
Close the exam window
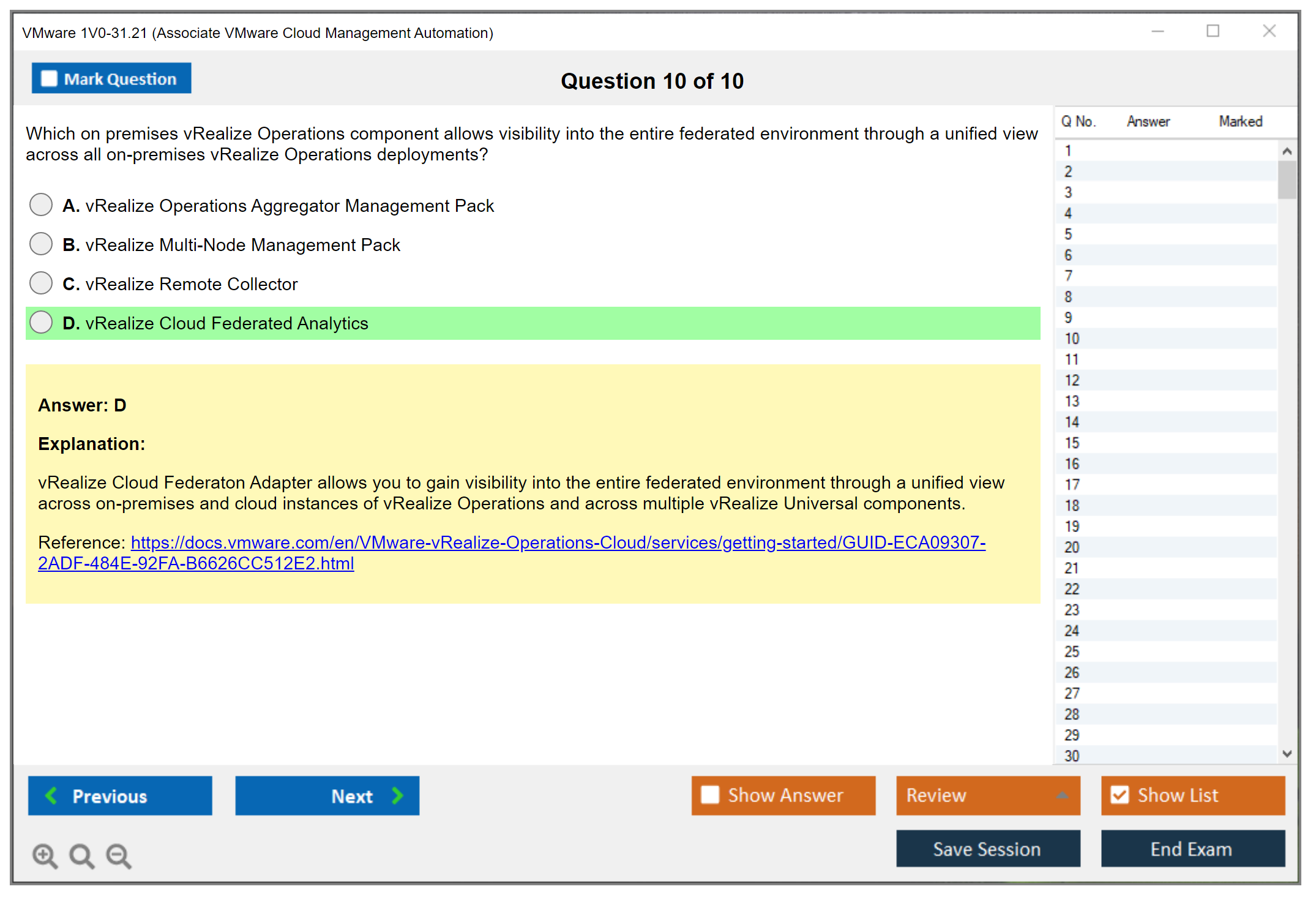[x=1269, y=31]
